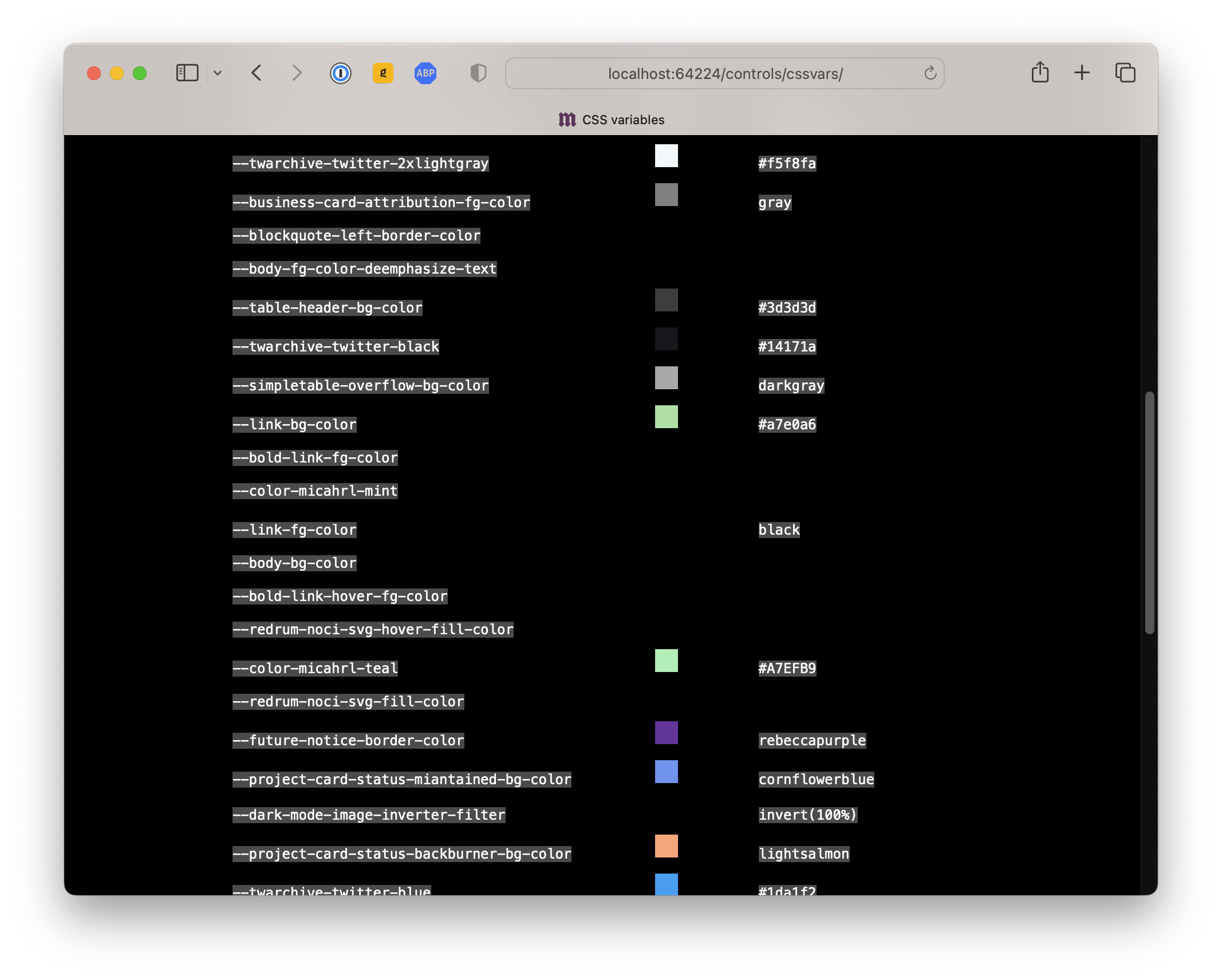The height and width of the screenshot is (980, 1222).
Task: Select the --link-bg-color variable name
Action: pyautogui.click(x=294, y=424)
